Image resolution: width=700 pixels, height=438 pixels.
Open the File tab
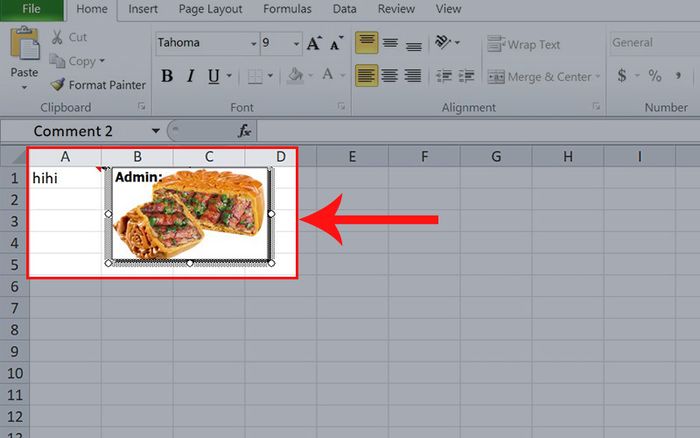(x=32, y=9)
